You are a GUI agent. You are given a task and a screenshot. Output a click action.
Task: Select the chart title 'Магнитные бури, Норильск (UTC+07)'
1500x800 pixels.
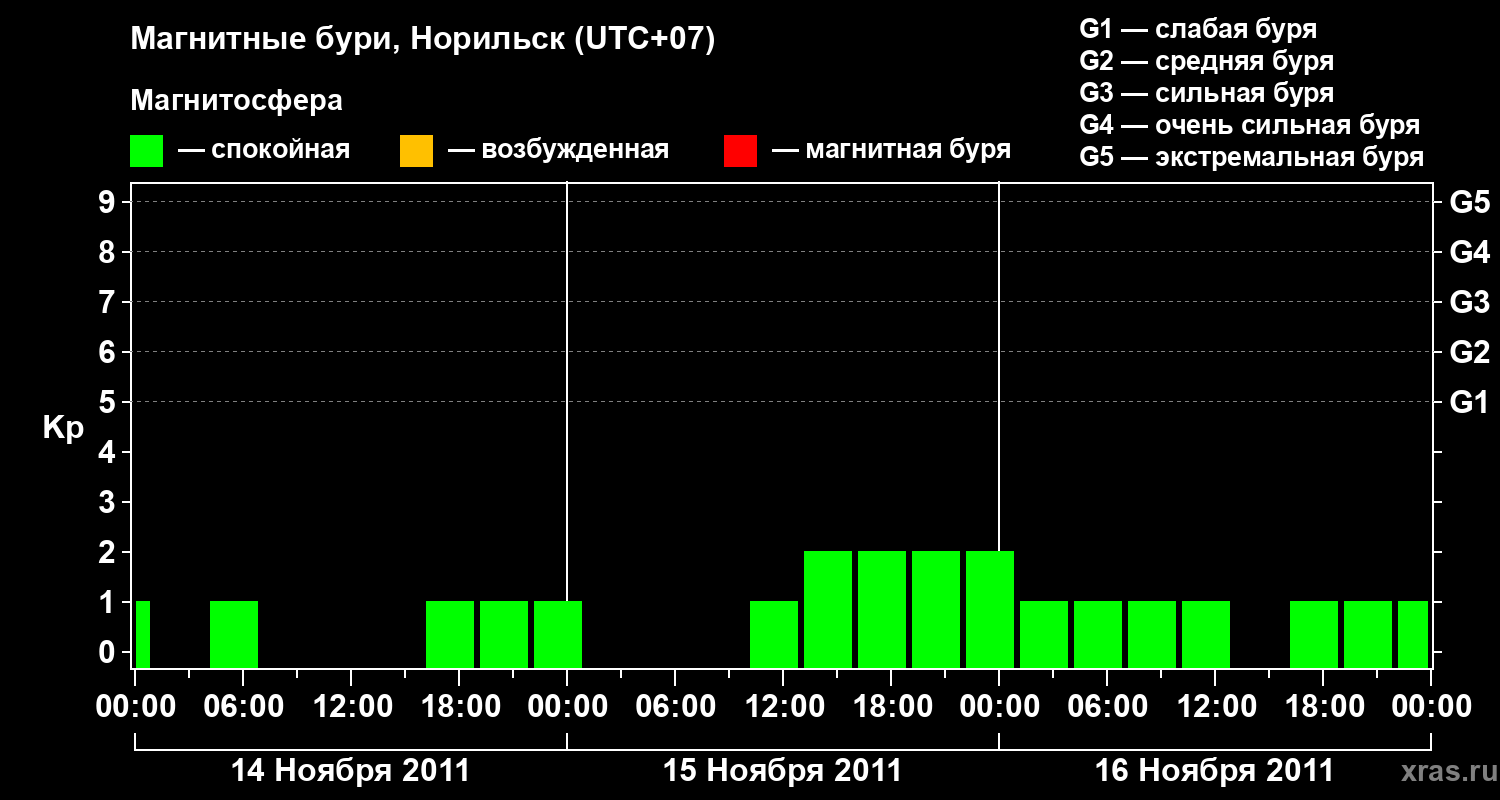(423, 40)
